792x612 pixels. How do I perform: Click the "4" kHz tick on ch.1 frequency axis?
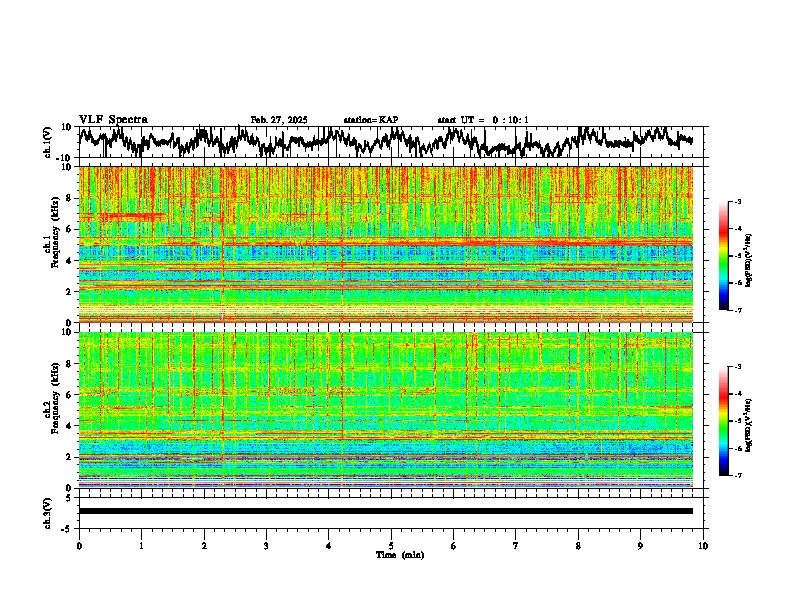tap(70, 261)
